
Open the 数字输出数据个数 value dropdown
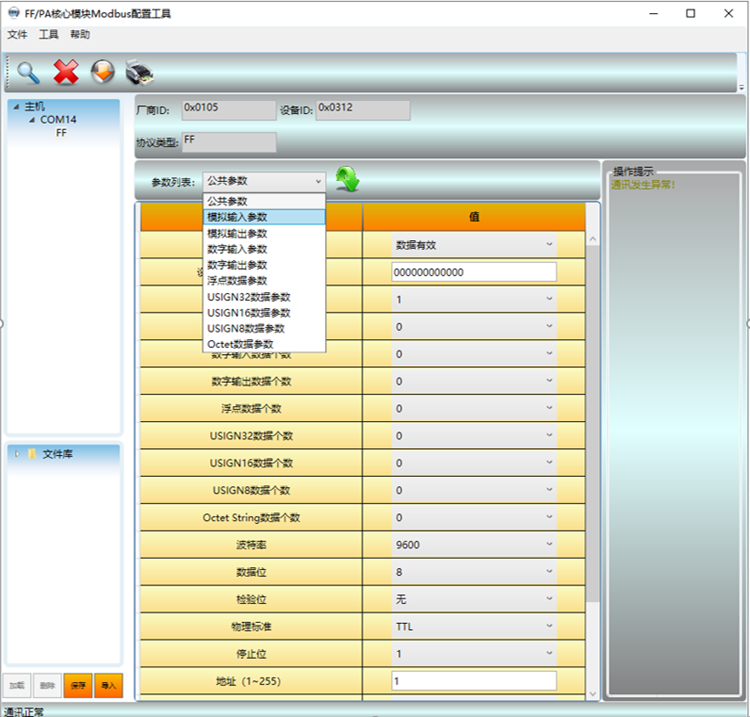click(474, 381)
